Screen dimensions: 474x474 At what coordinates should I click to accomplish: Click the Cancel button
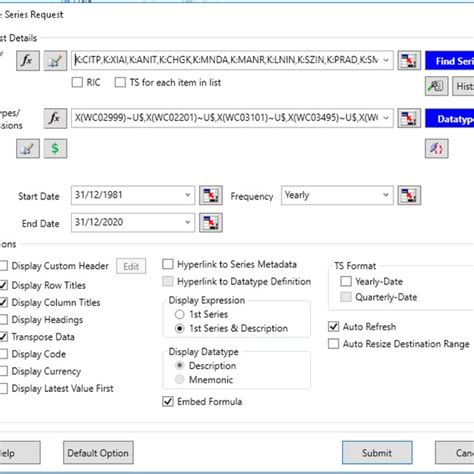455,453
